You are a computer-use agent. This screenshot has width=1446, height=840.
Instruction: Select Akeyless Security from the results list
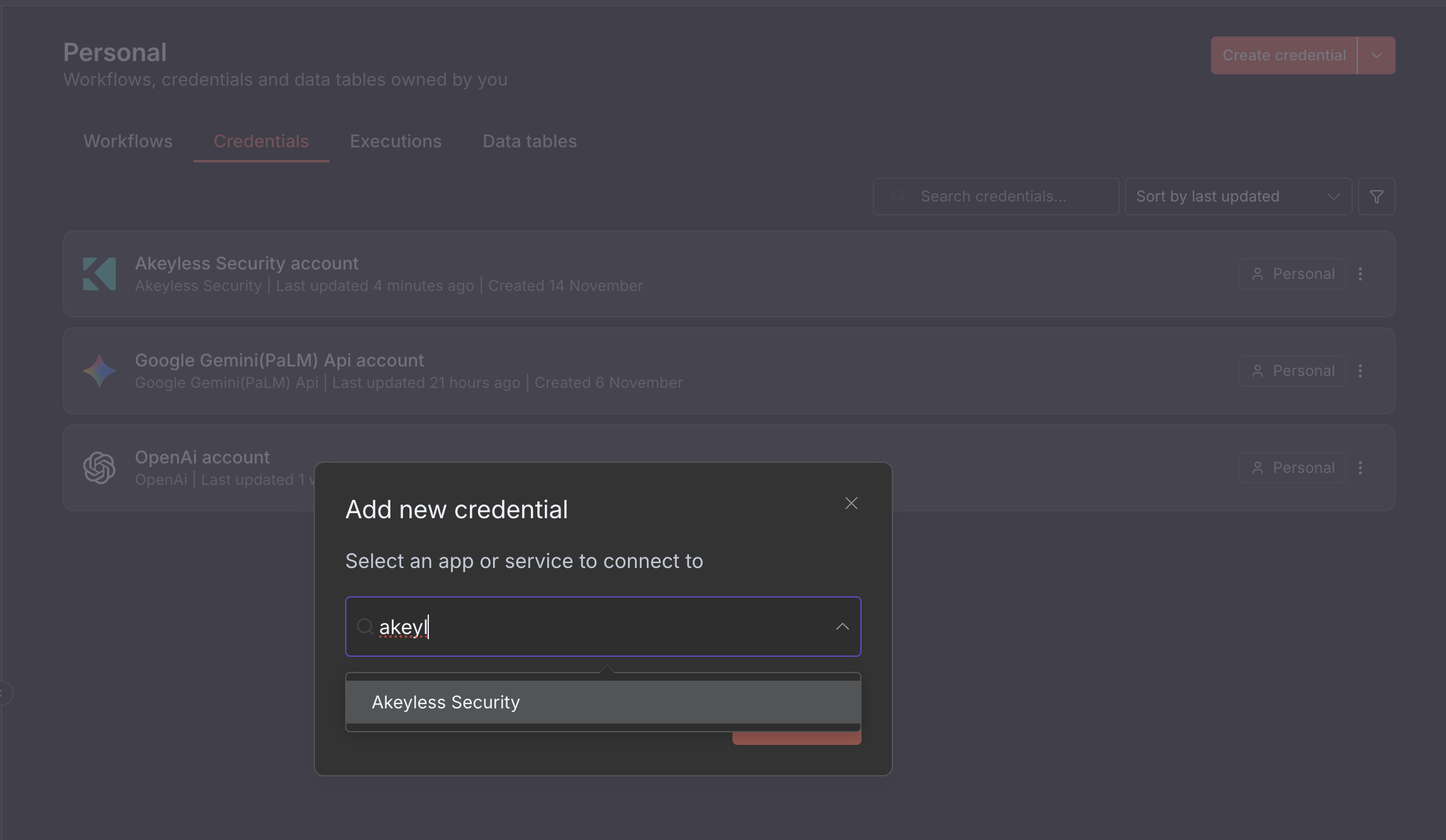[x=445, y=702]
